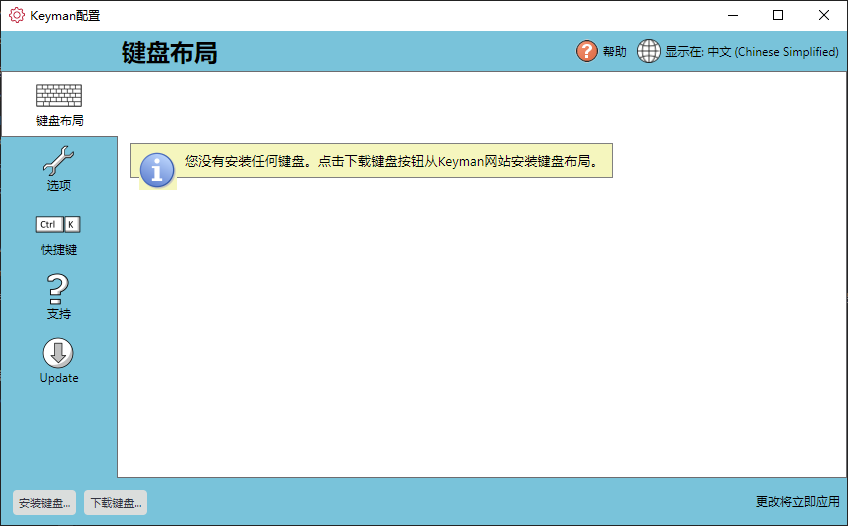Switch to the 选项 tab label
The width and height of the screenshot is (848, 526).
[x=58, y=185]
